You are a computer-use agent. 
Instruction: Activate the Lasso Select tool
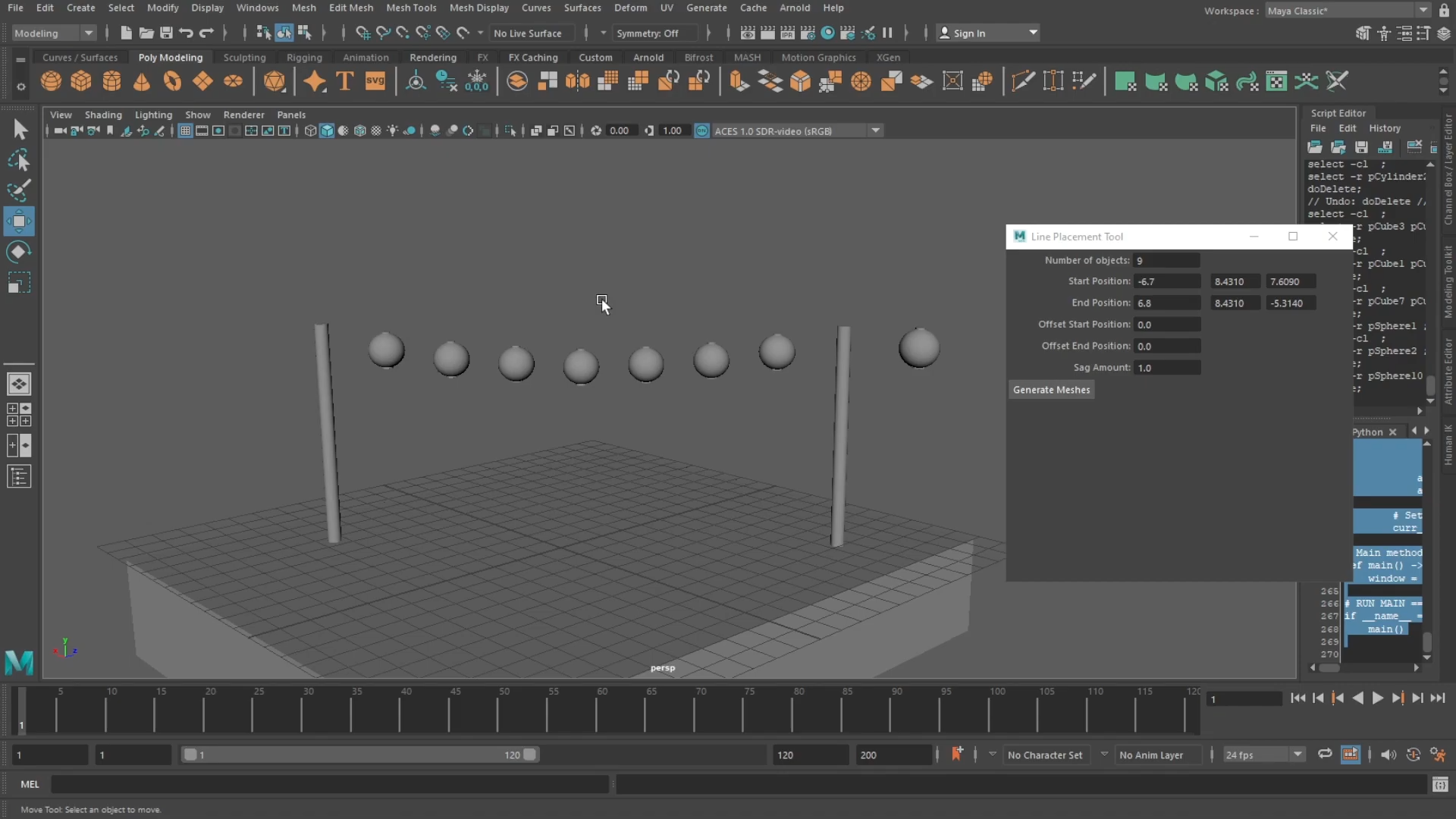19,160
